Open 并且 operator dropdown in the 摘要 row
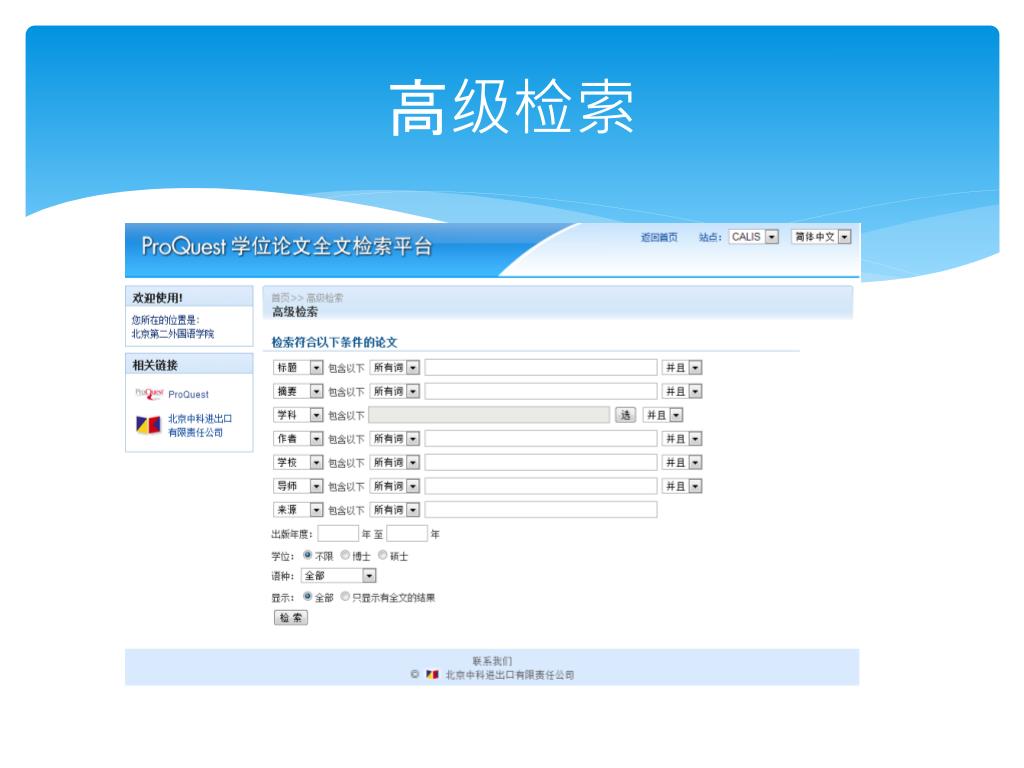The height and width of the screenshot is (768, 1024). tap(682, 391)
